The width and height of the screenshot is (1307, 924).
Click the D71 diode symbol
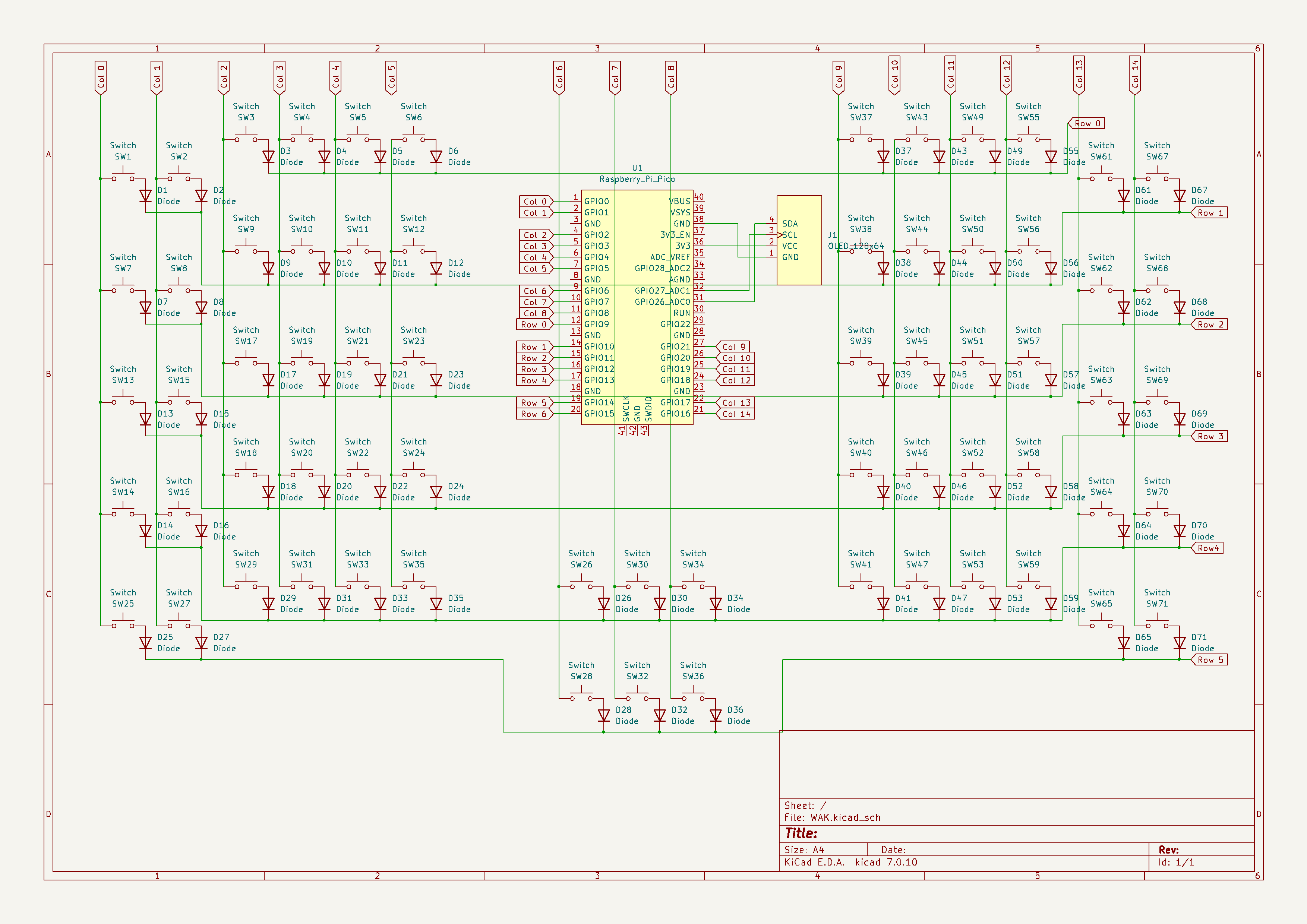click(x=1180, y=643)
